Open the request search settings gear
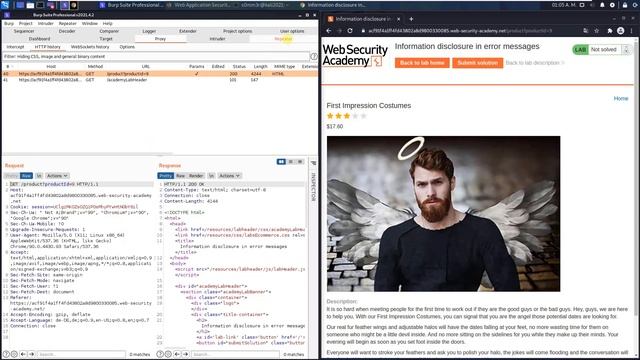This screenshot has height=360, width=640. (x=14, y=354)
